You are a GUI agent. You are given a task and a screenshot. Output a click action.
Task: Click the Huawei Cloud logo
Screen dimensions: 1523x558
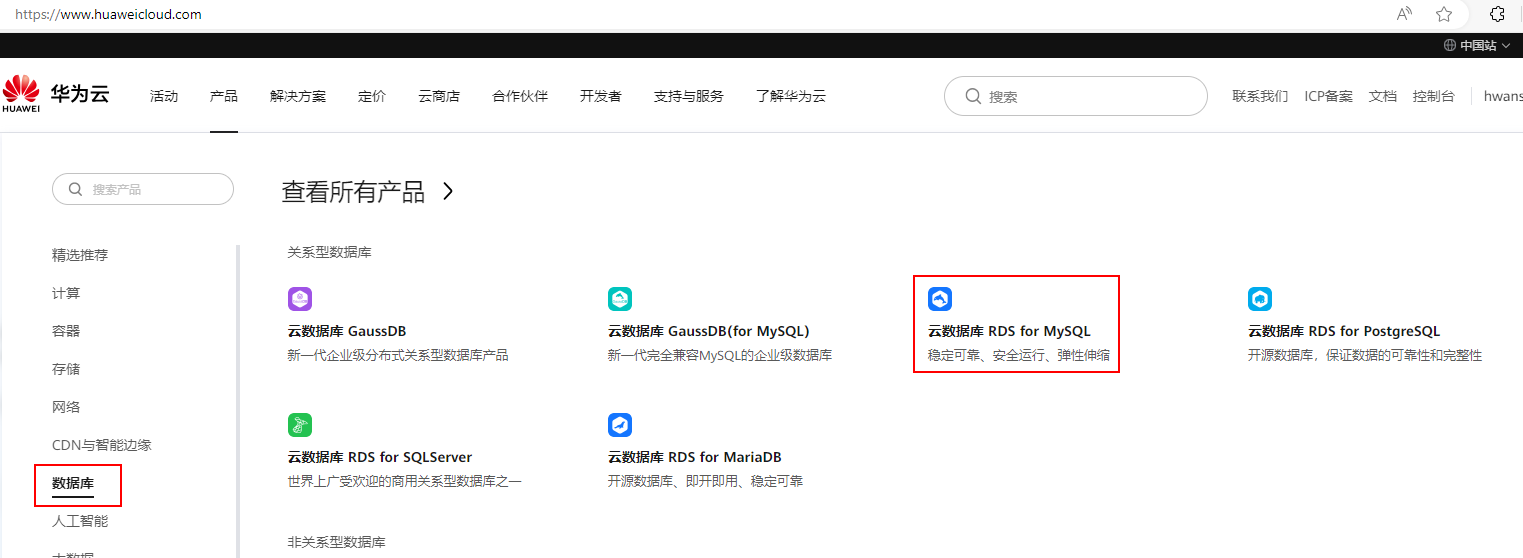[56, 96]
